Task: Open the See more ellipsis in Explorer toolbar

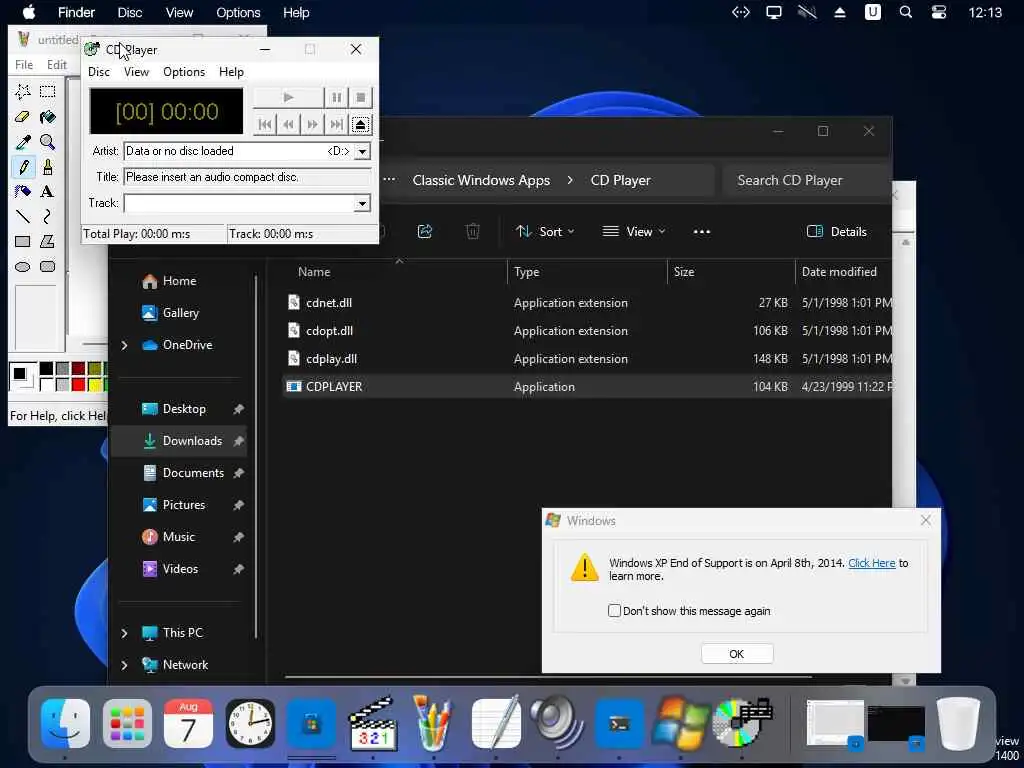Action: [x=701, y=231]
